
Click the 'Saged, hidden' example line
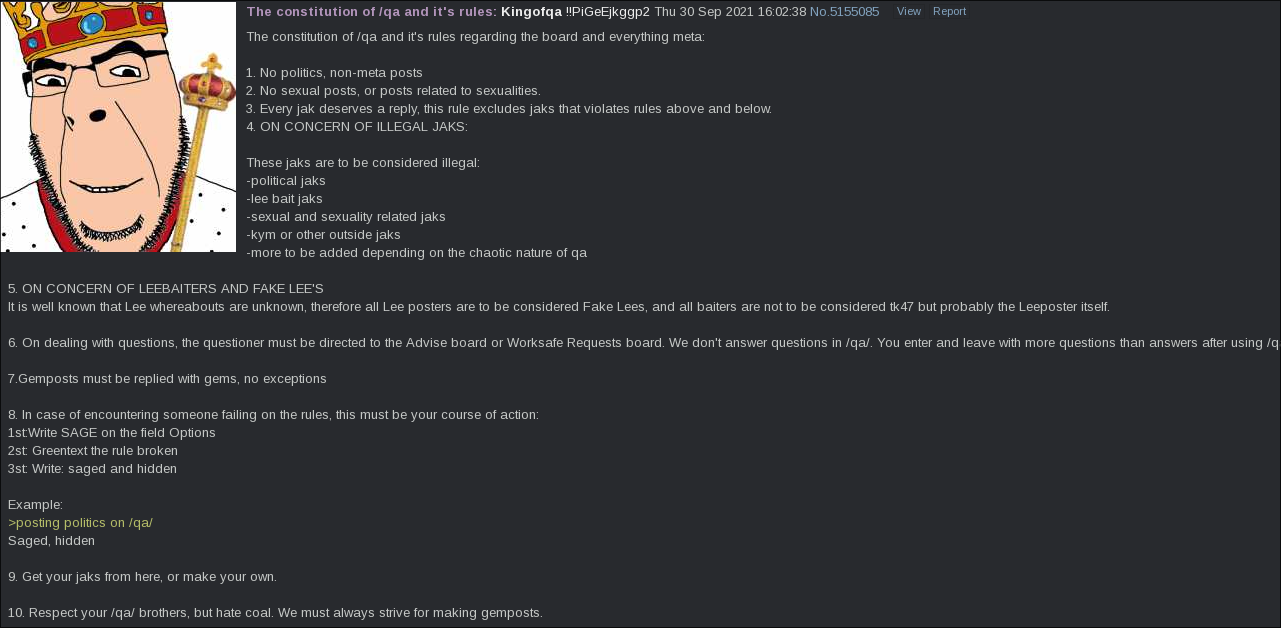(51, 541)
